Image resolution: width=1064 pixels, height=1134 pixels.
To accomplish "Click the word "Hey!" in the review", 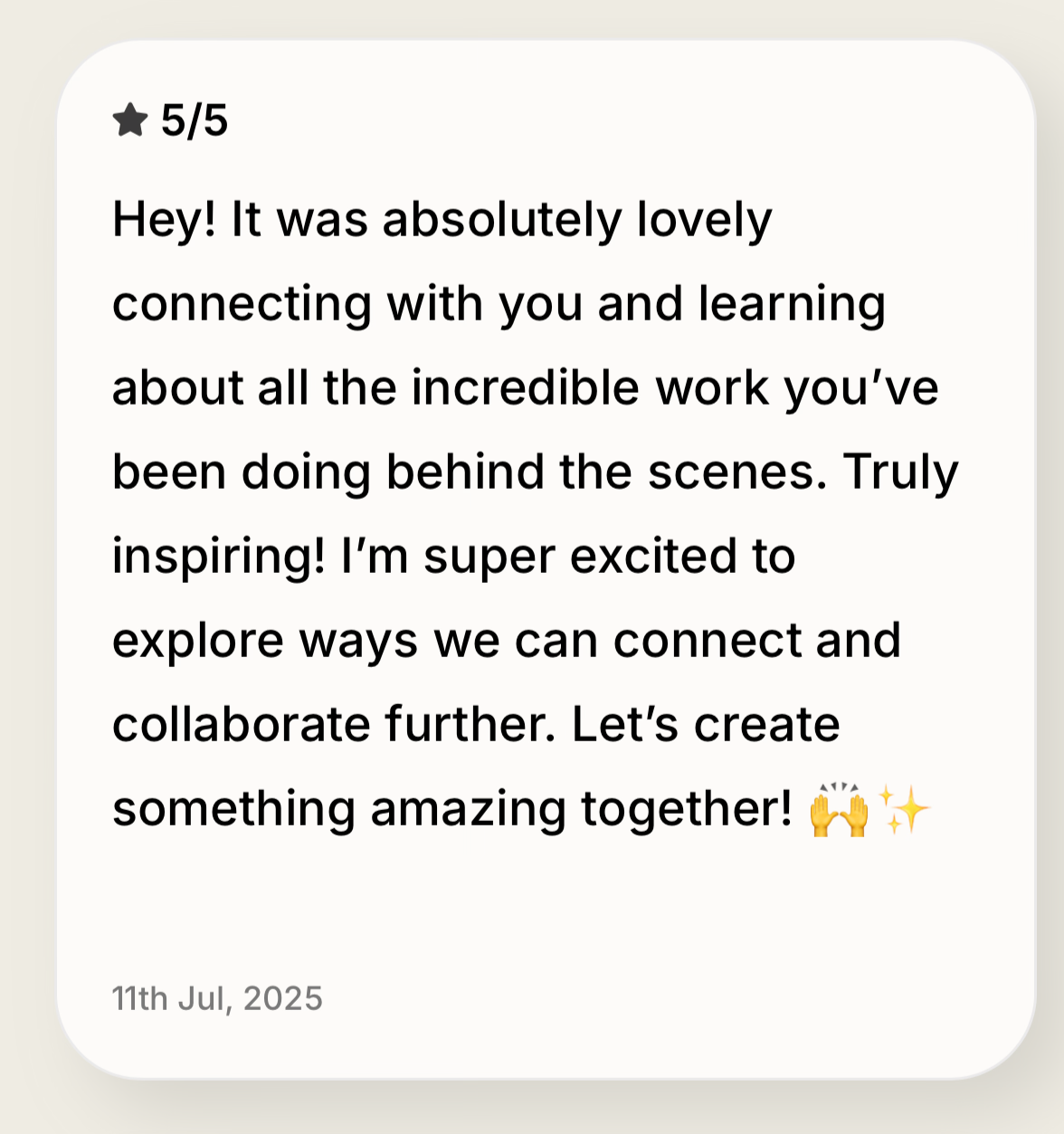I will tap(165, 220).
